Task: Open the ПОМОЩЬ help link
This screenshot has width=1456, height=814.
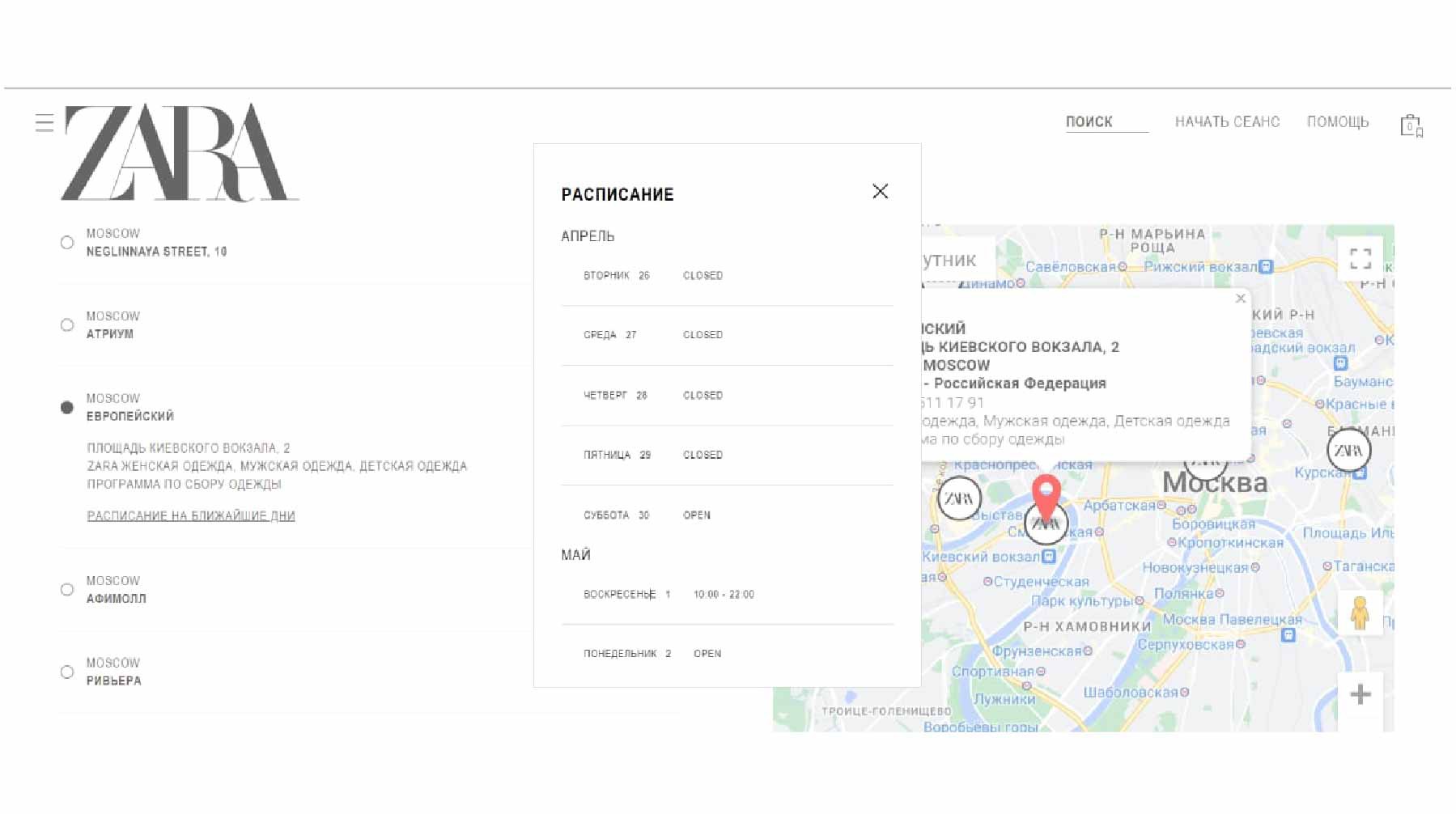Action: (x=1337, y=122)
